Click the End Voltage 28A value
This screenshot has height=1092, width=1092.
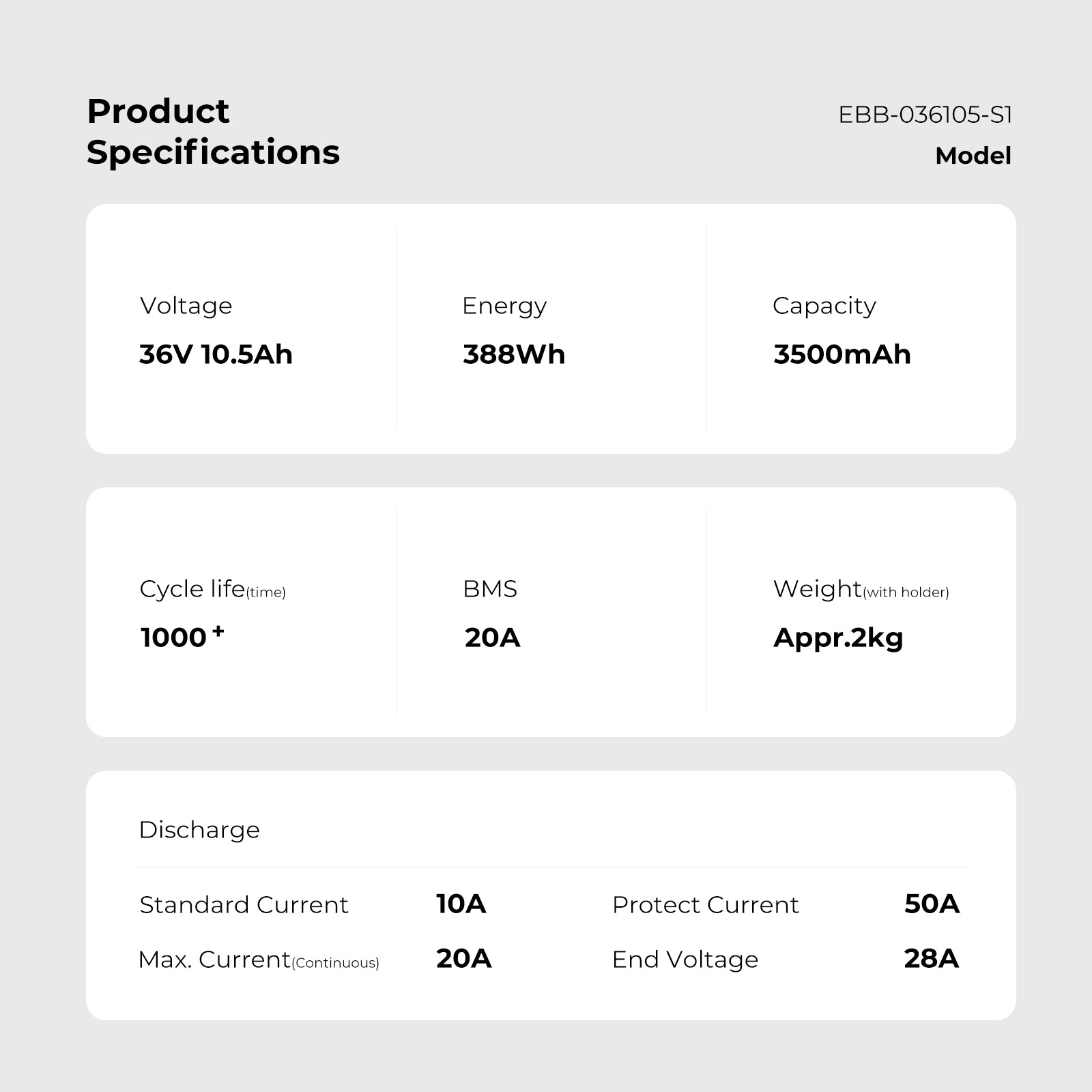[931, 958]
